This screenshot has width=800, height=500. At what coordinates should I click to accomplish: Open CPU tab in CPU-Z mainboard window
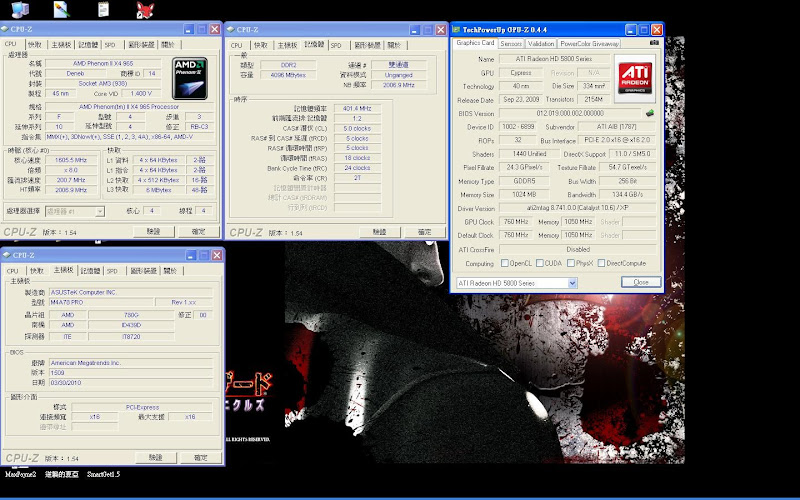click(x=12, y=271)
